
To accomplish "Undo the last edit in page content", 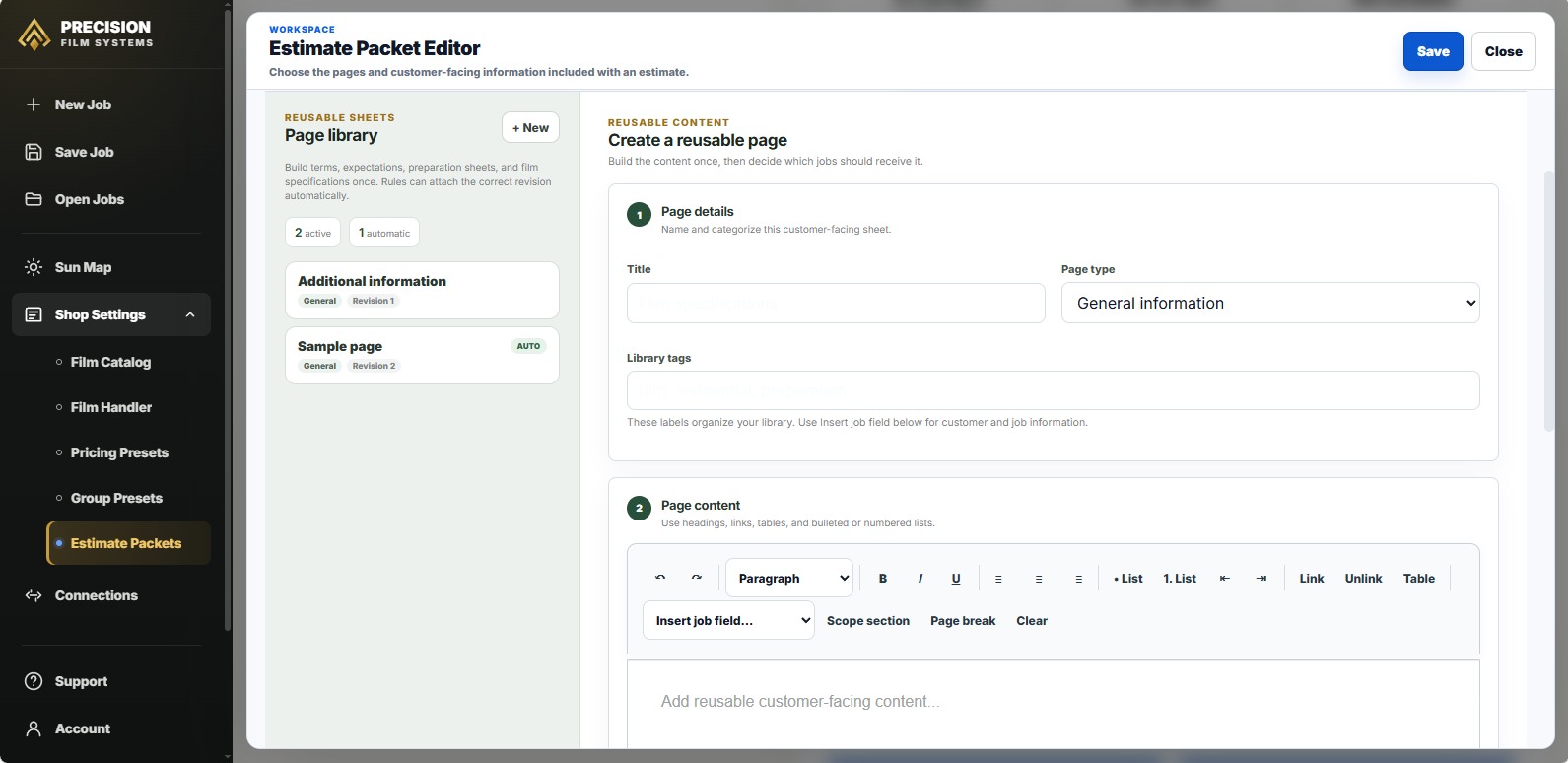I will (x=660, y=578).
